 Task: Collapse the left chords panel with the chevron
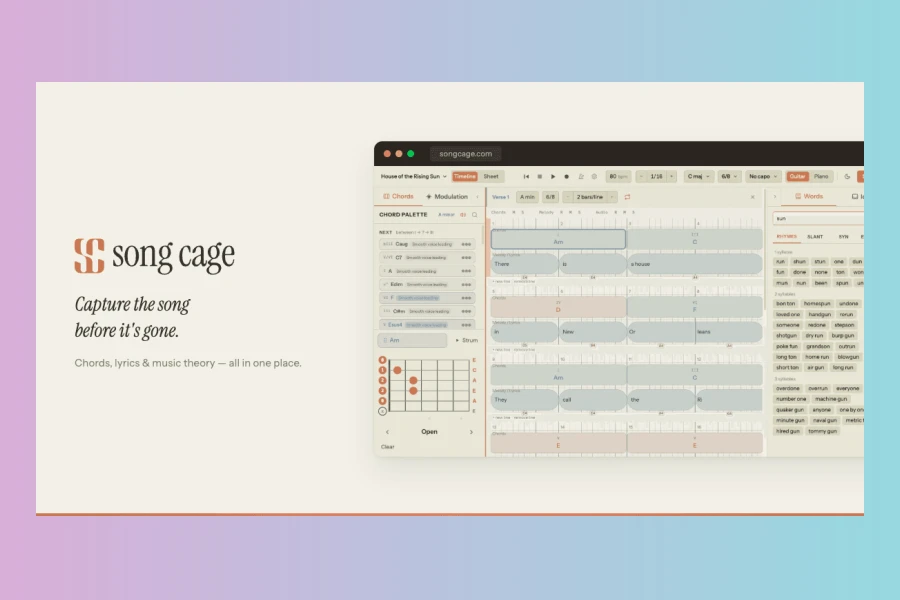tap(478, 197)
